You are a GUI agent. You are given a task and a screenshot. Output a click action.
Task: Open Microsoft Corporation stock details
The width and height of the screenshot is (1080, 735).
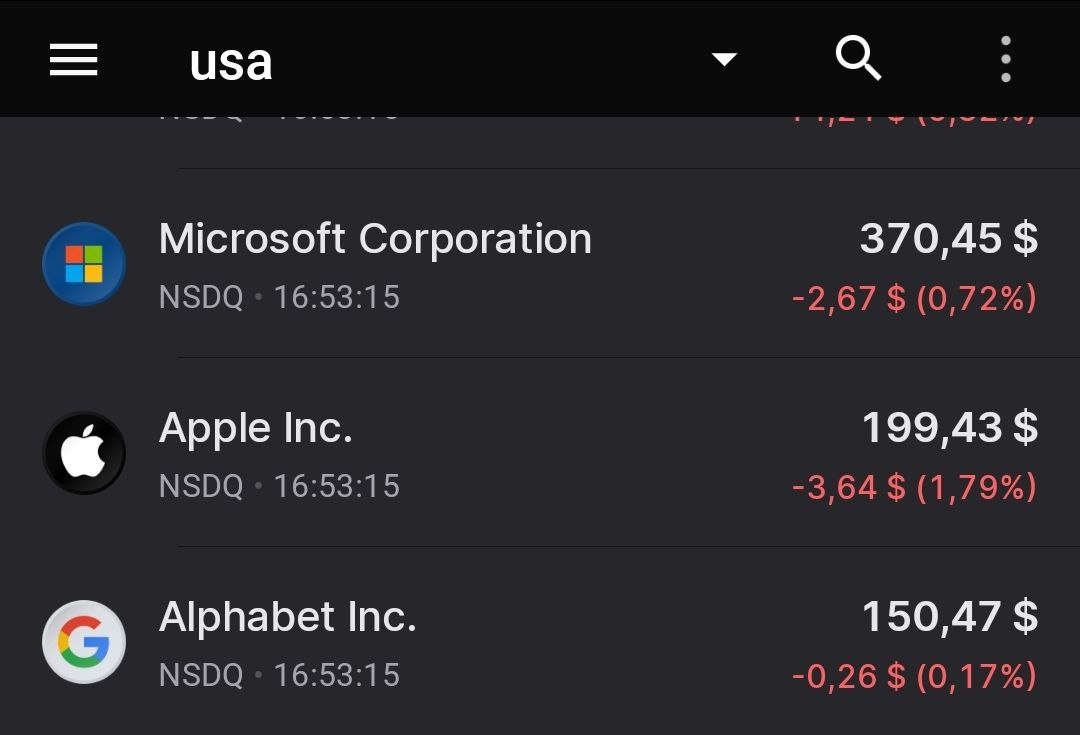[375, 240]
